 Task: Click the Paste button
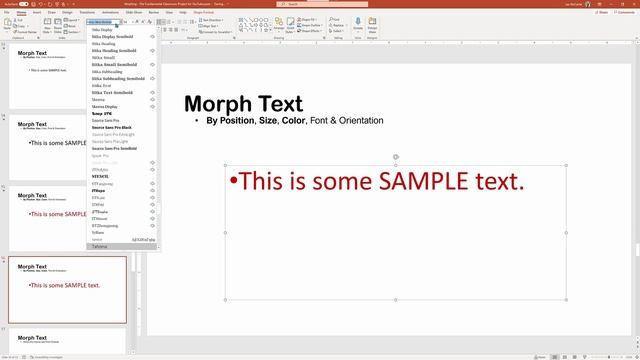click(7, 25)
